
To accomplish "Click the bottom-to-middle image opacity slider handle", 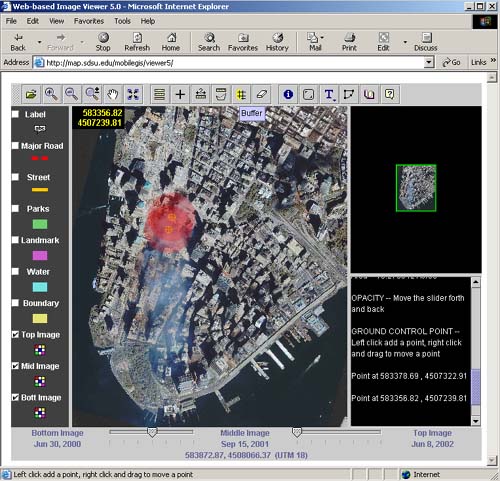I will tap(152, 433).
